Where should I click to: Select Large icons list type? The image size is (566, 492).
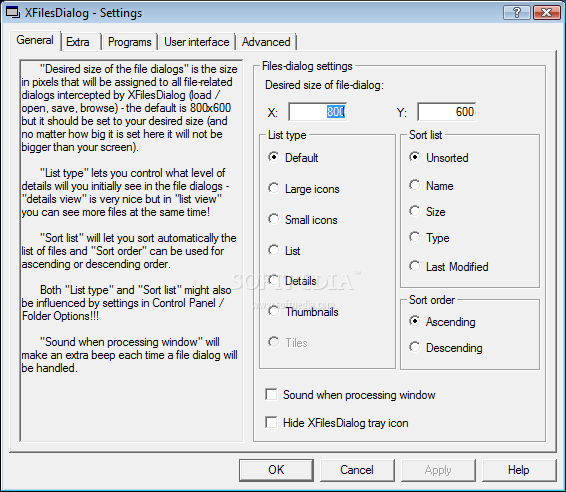[x=304, y=188]
